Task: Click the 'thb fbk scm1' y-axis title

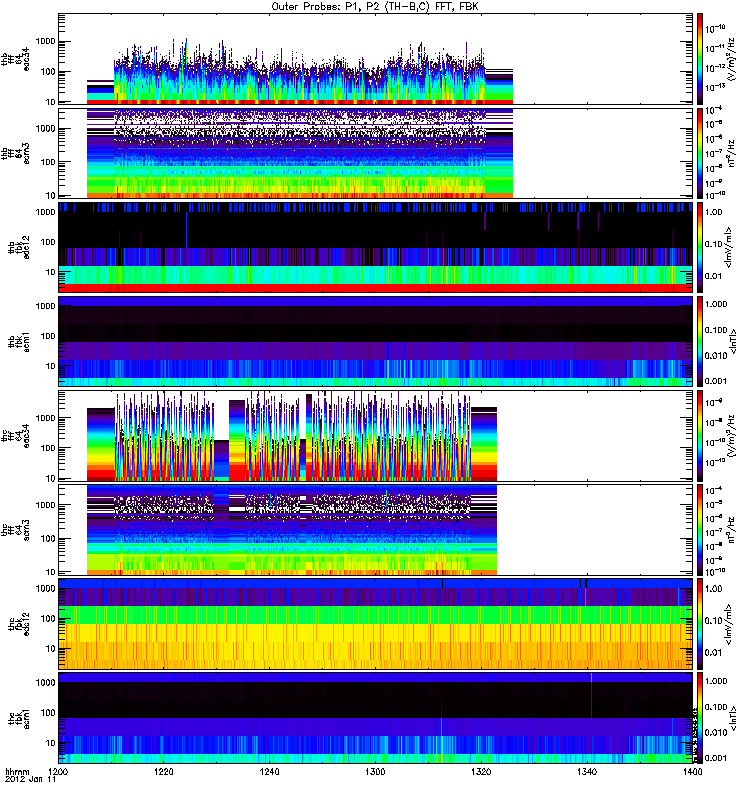Action: tap(18, 341)
